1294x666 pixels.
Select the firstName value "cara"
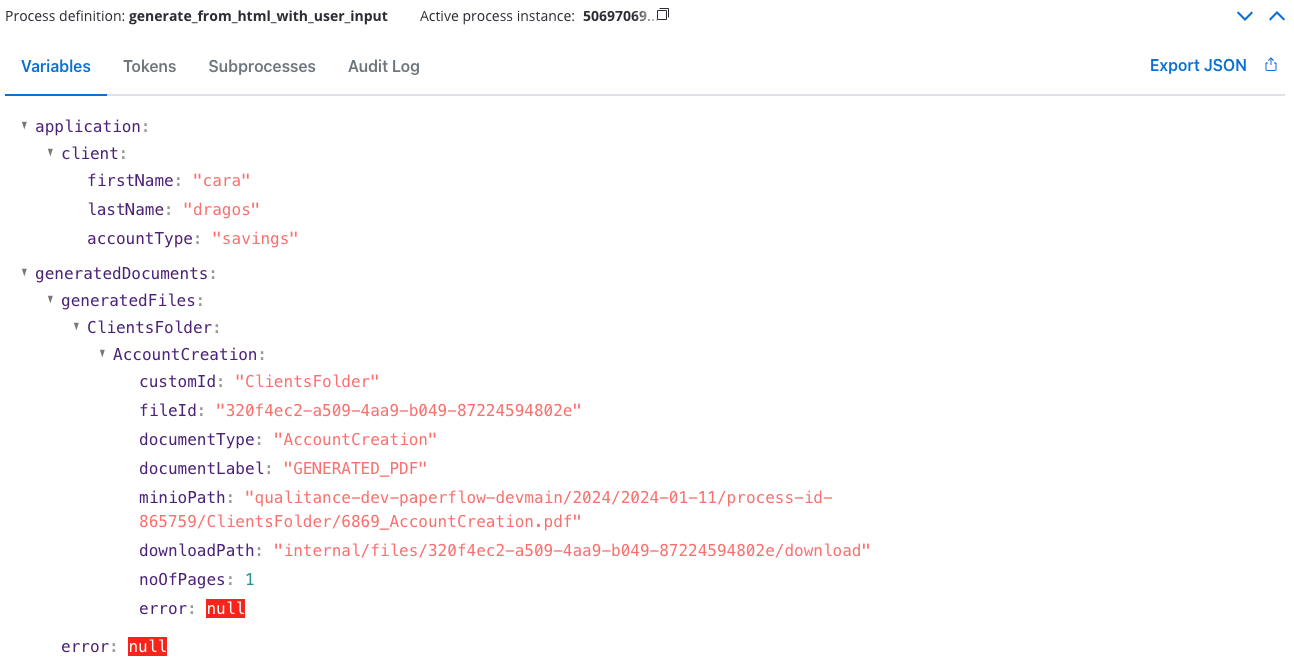tap(221, 181)
